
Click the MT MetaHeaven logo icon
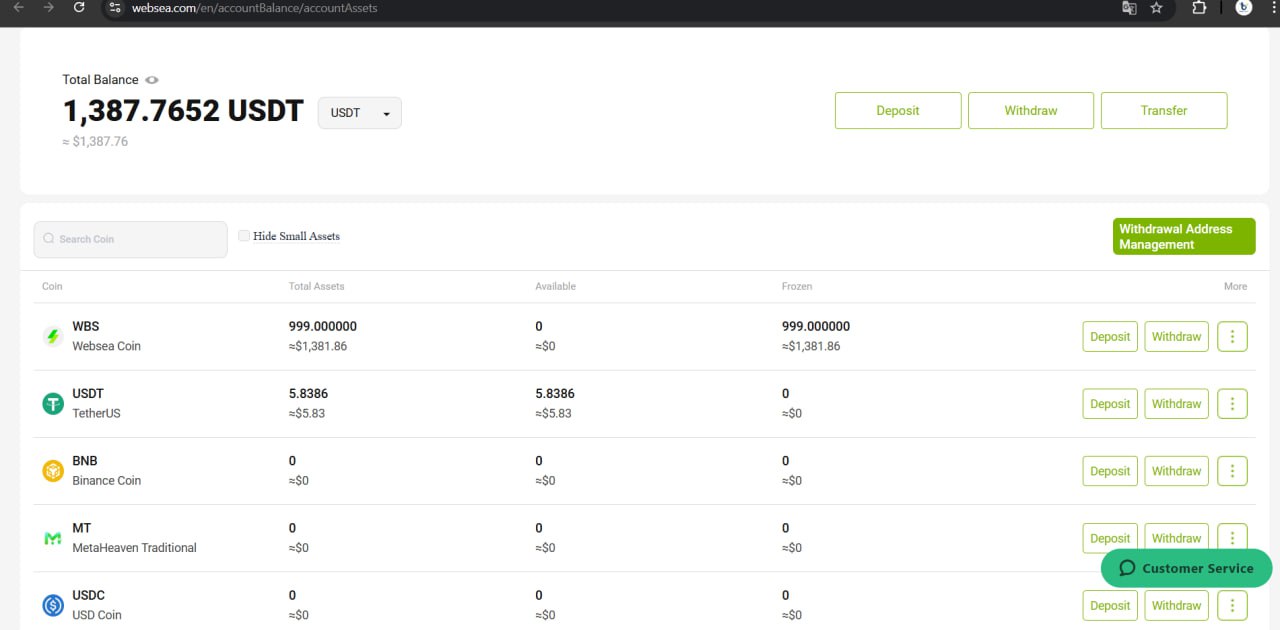53,538
